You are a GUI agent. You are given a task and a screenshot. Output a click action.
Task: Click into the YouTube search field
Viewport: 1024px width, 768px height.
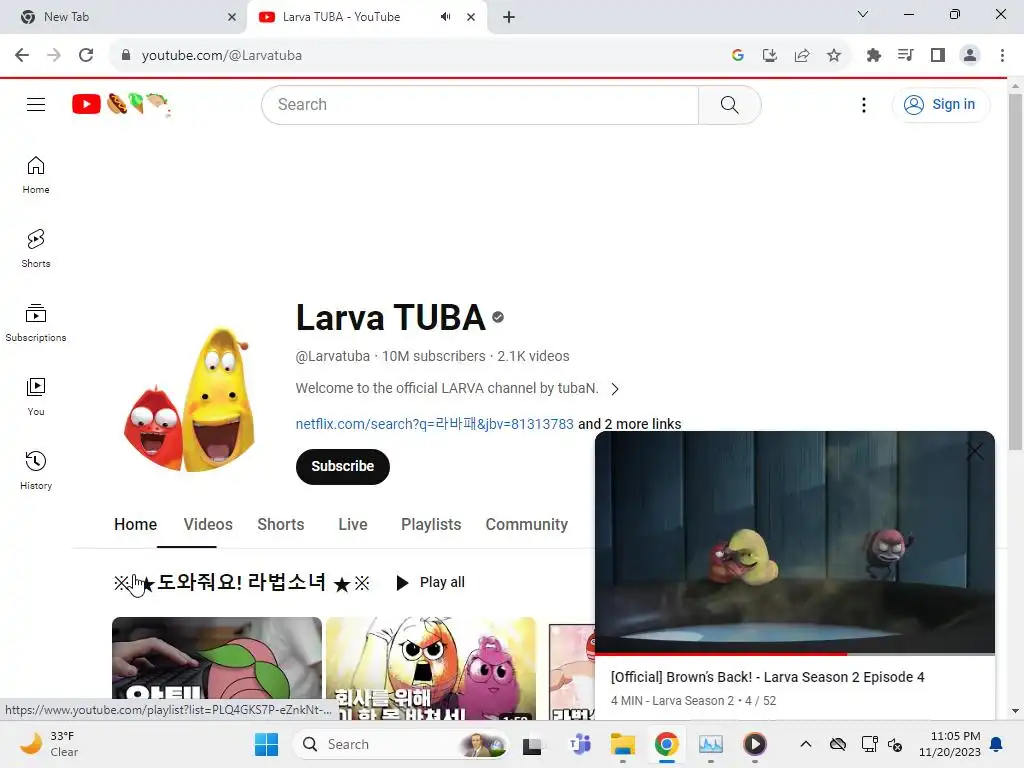coord(480,104)
